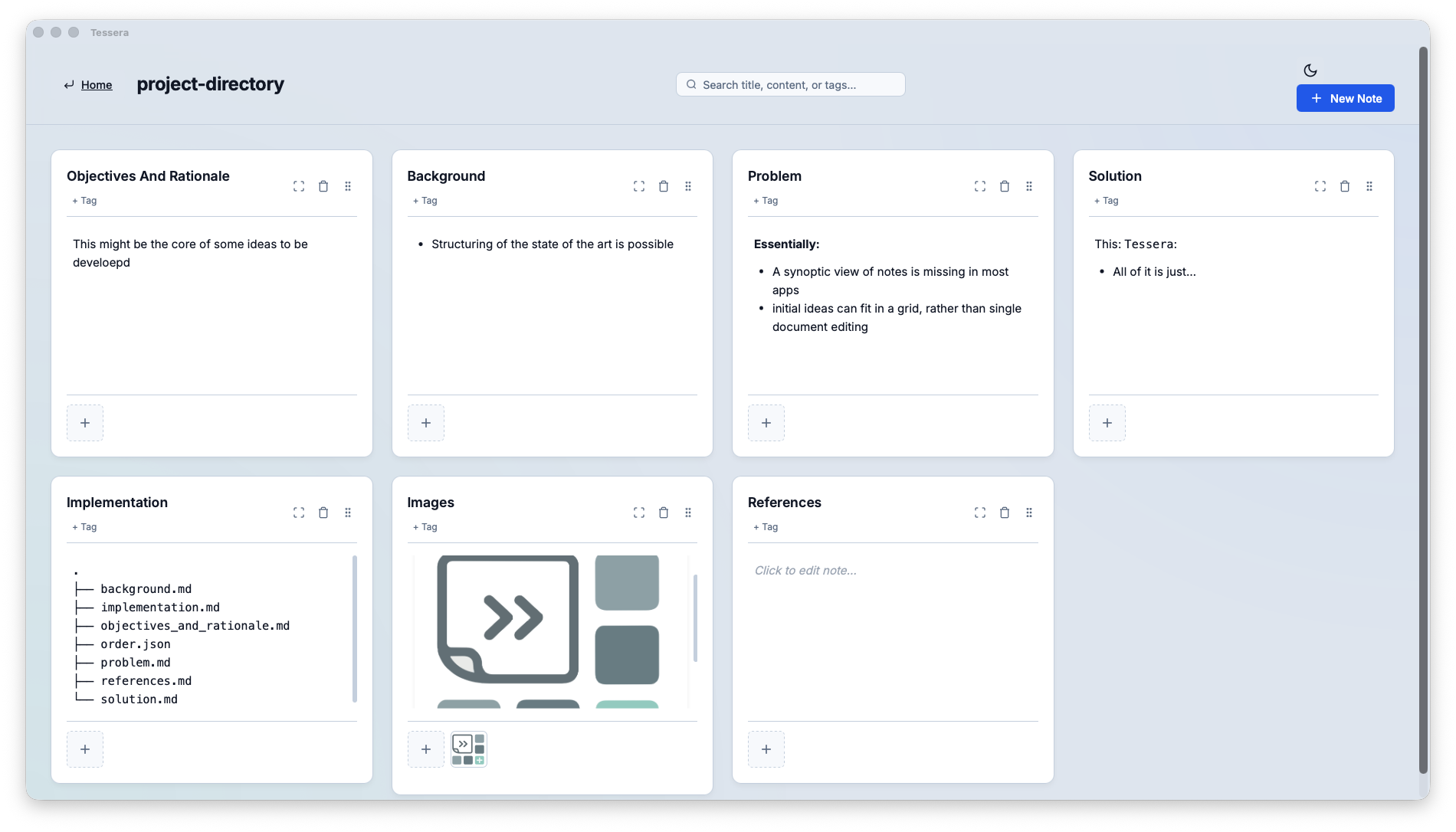1456x832 pixels.
Task: Expand the Implementation note fullscreen
Action: pyautogui.click(x=299, y=513)
